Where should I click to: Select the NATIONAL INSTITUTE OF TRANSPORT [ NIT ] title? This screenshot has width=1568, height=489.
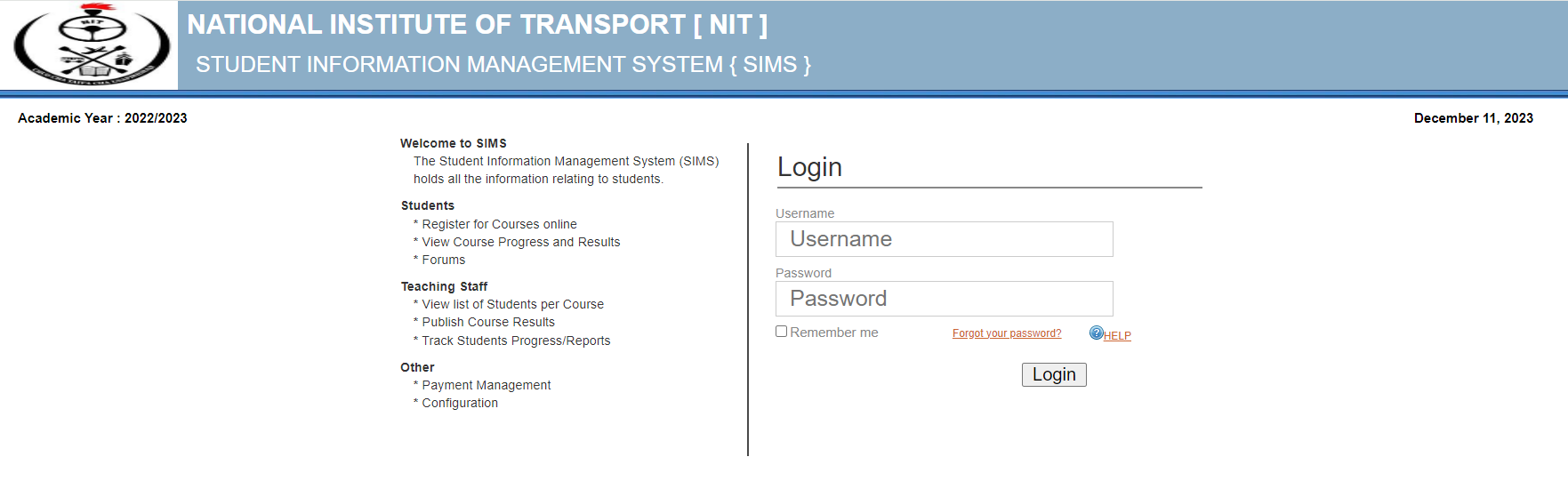(x=478, y=25)
